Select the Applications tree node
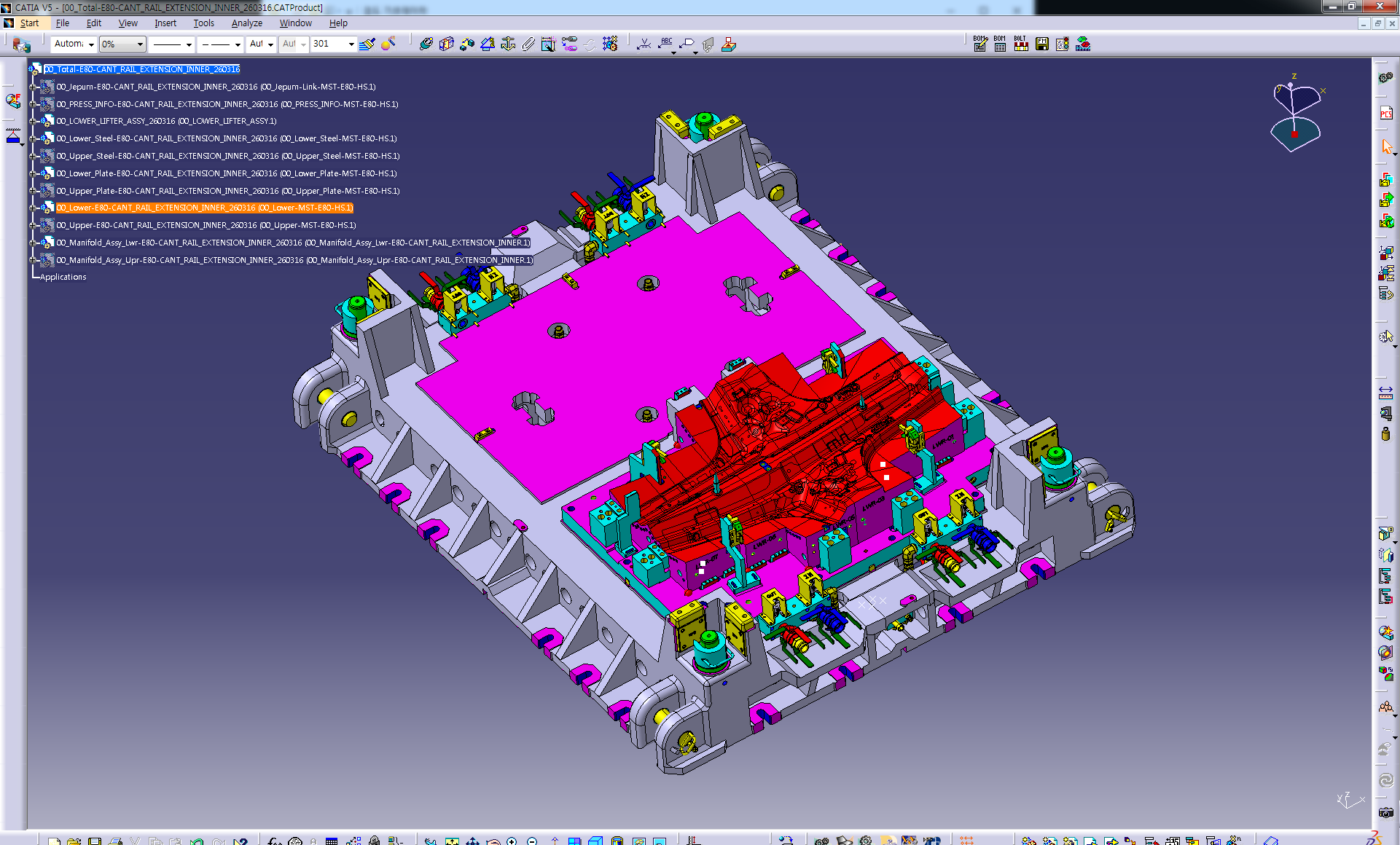 tap(63, 277)
